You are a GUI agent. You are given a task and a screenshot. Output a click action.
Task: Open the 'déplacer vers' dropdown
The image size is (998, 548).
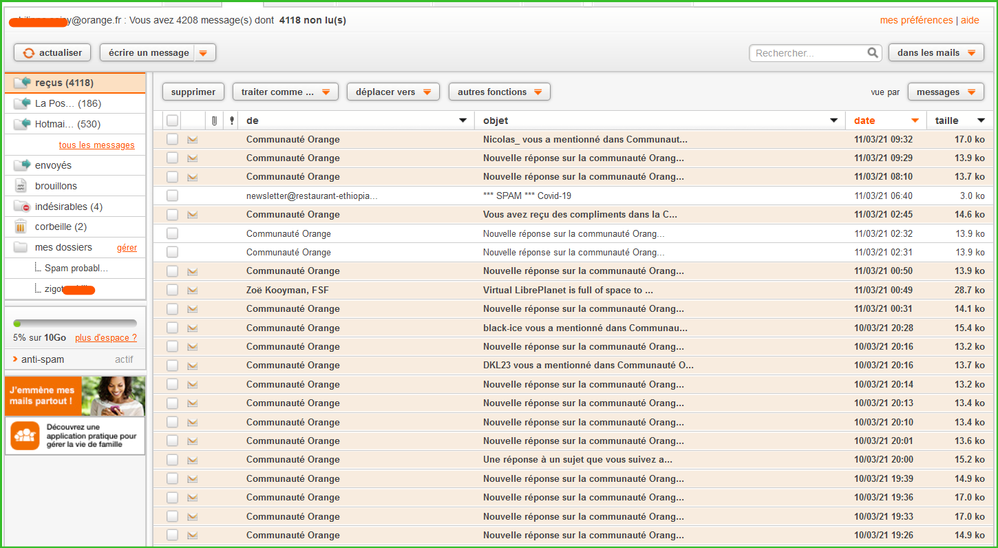[392, 92]
